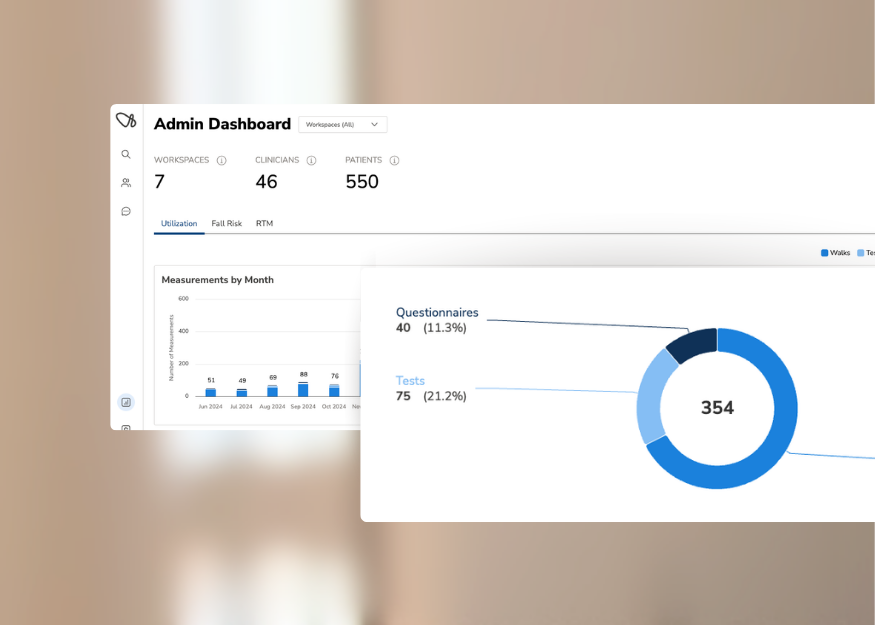Click the dark Questionnaires donut segment

[694, 344]
